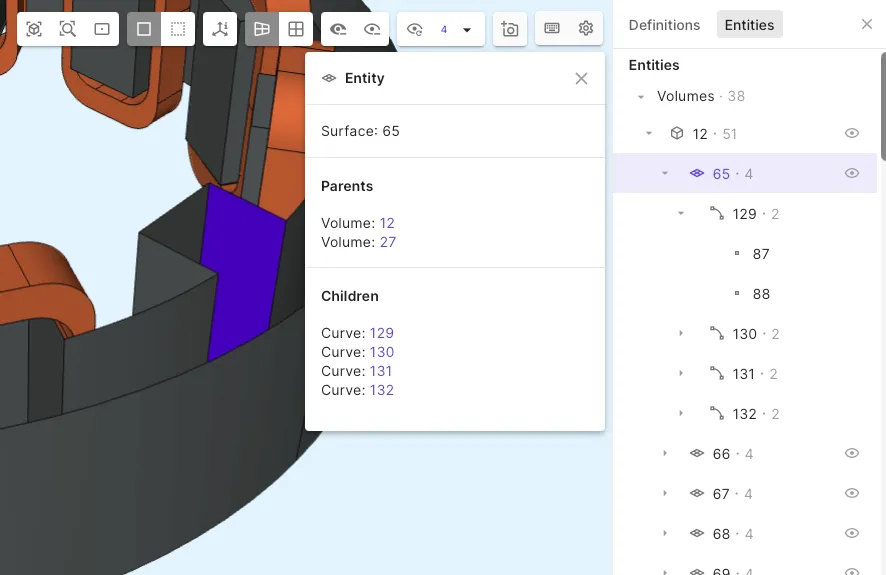
Task: Open parent Volume 12 link
Action: tap(387, 223)
